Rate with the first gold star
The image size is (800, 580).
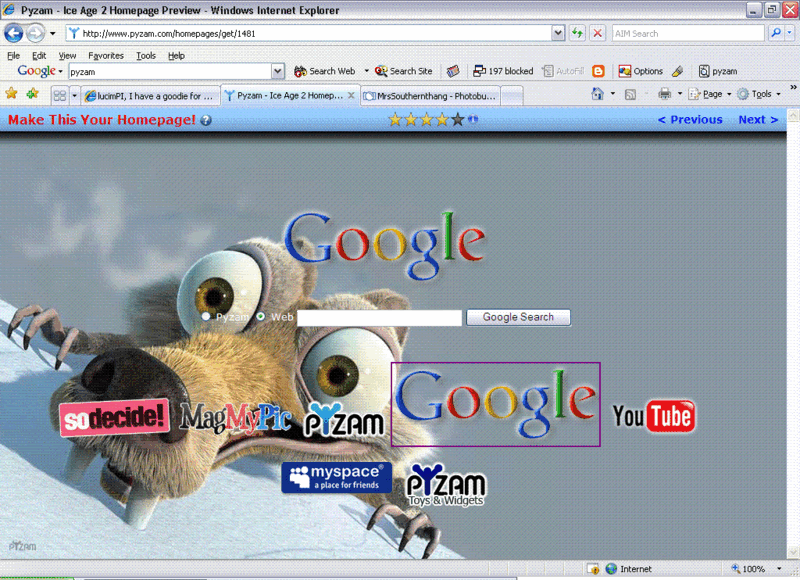click(x=395, y=120)
